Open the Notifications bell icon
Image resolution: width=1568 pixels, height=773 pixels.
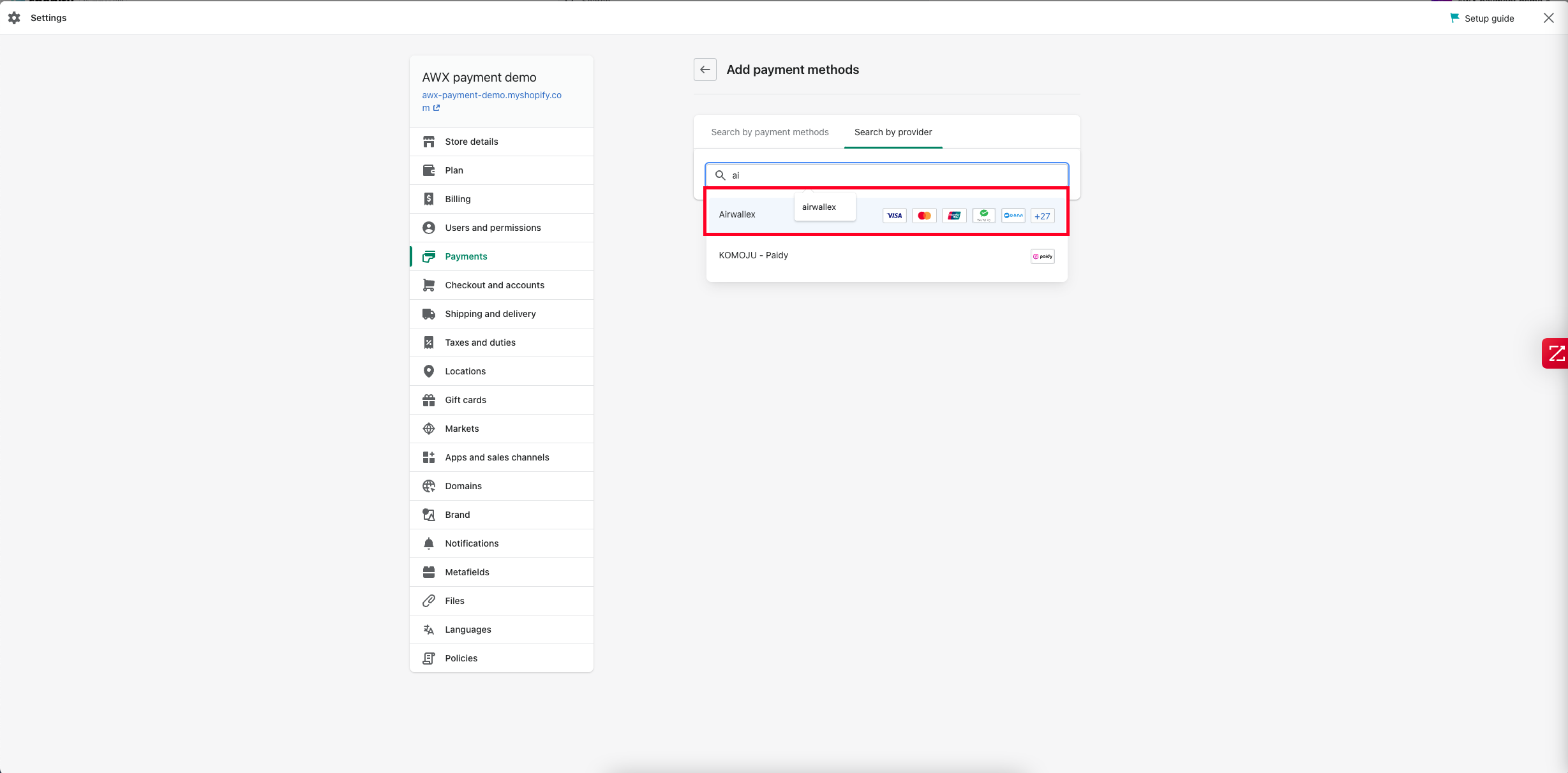point(429,543)
